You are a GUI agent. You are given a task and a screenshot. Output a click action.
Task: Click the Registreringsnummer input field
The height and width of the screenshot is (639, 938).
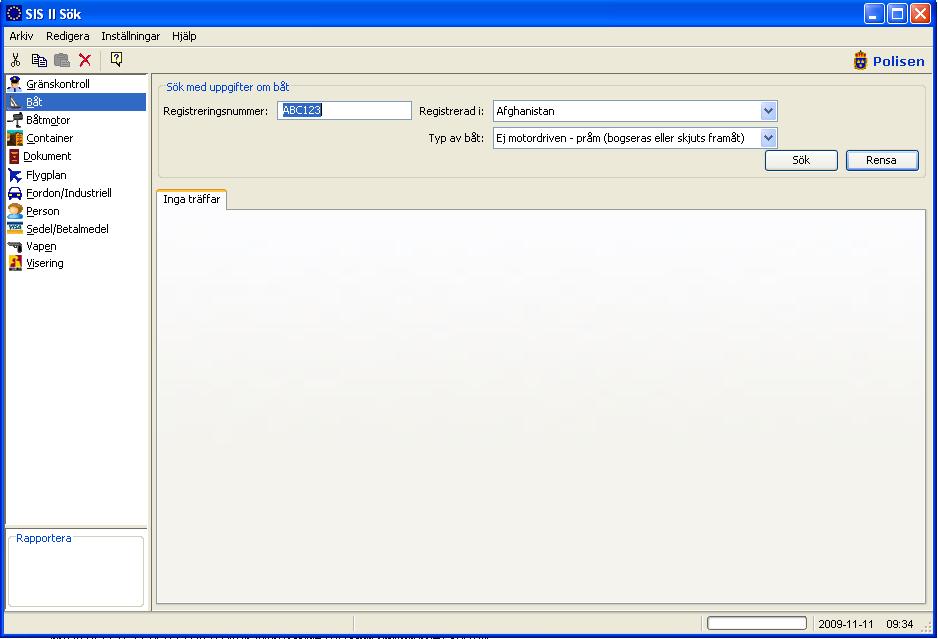(344, 110)
